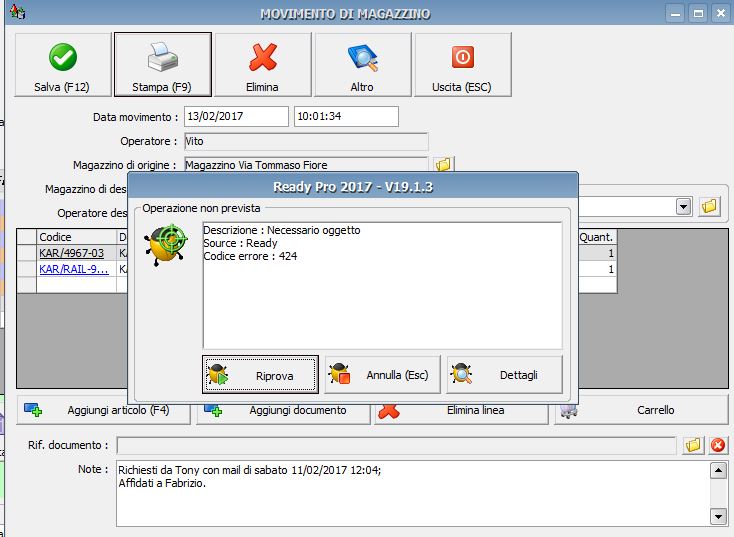Open the Carrello button
Viewport: 734px width, 537px height.
coord(641,411)
